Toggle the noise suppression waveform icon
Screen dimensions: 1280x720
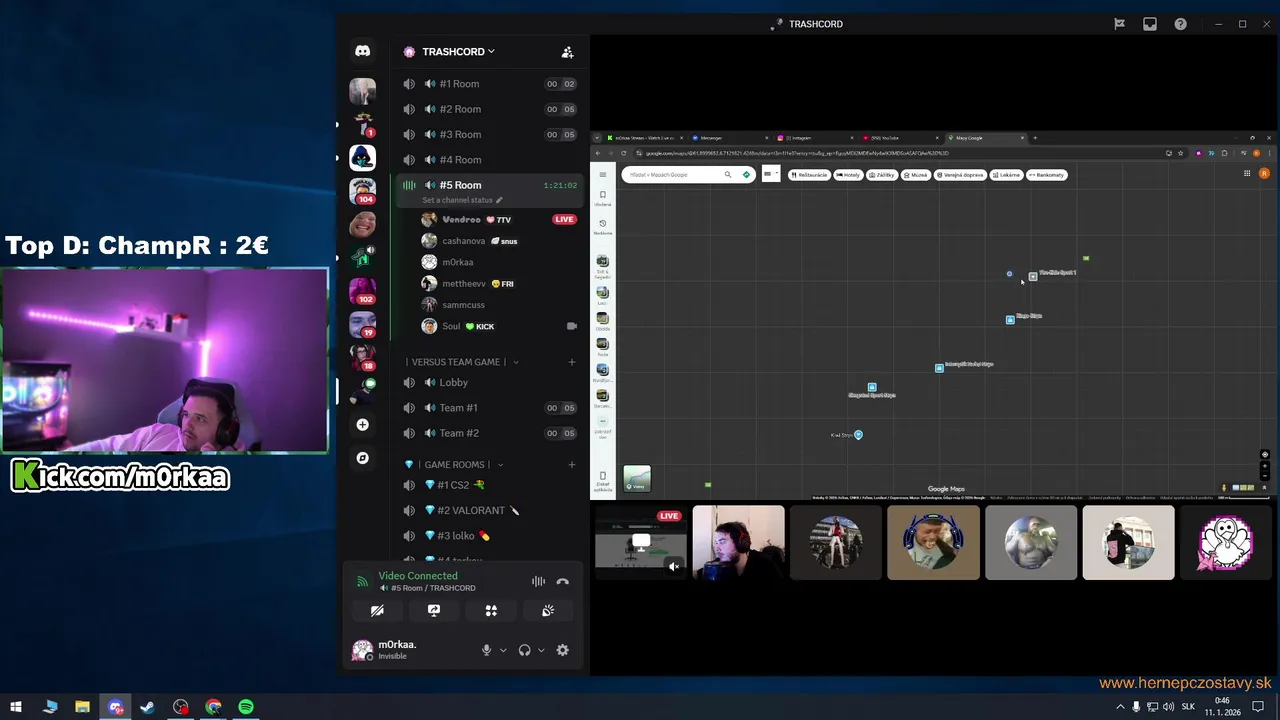pos(538,581)
